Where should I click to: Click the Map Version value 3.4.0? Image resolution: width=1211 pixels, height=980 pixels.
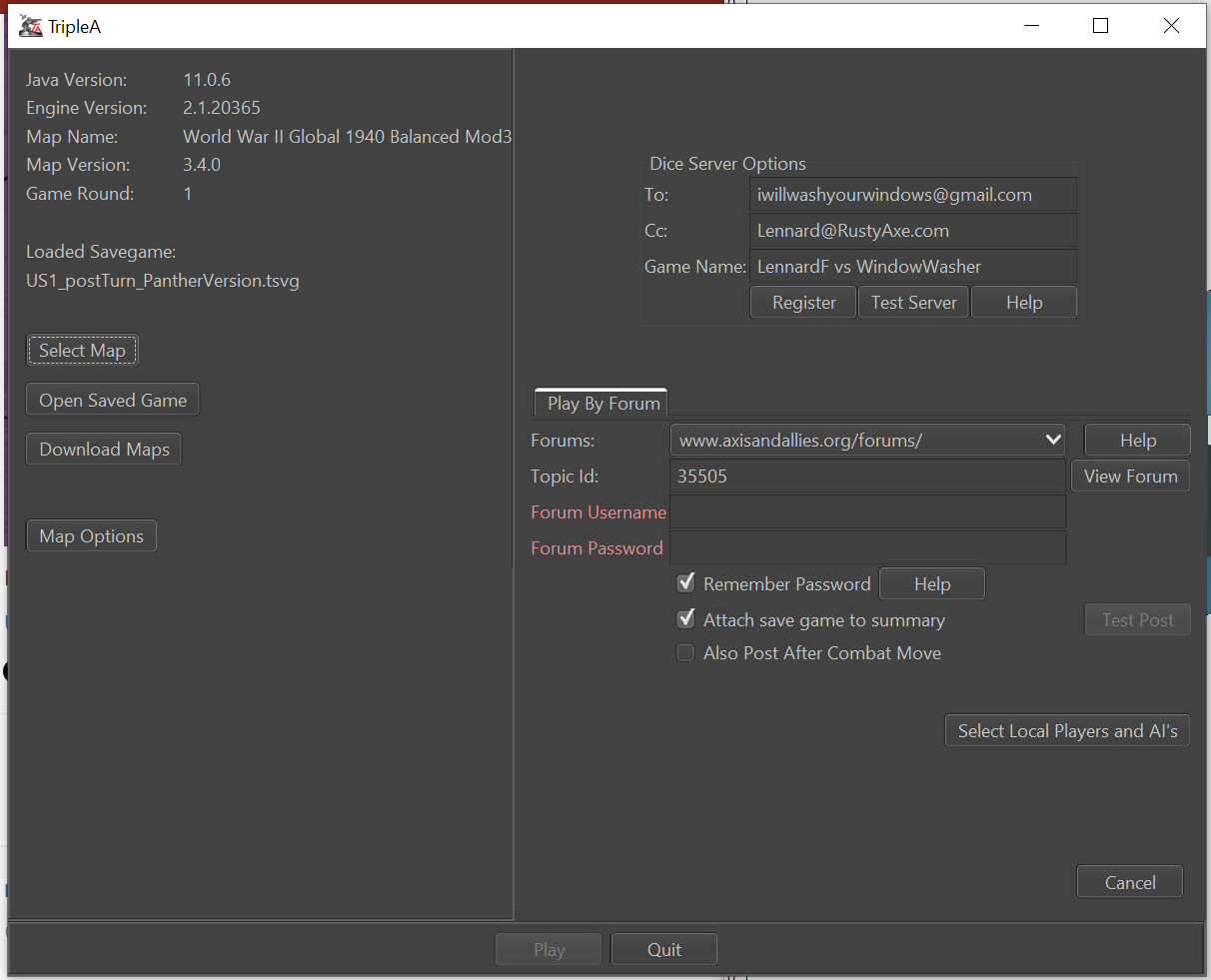202,165
